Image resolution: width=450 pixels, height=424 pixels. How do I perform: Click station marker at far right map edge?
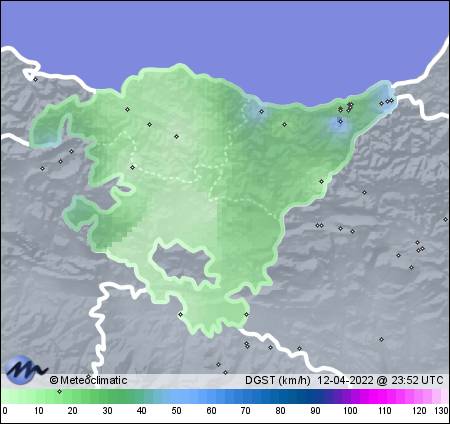[x=445, y=219]
